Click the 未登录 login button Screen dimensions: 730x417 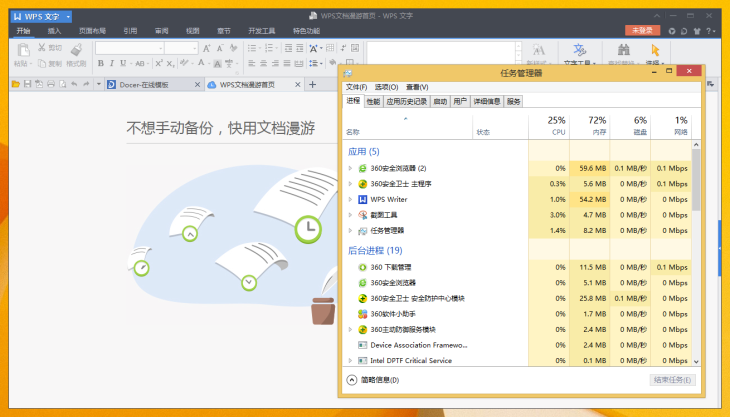click(642, 30)
